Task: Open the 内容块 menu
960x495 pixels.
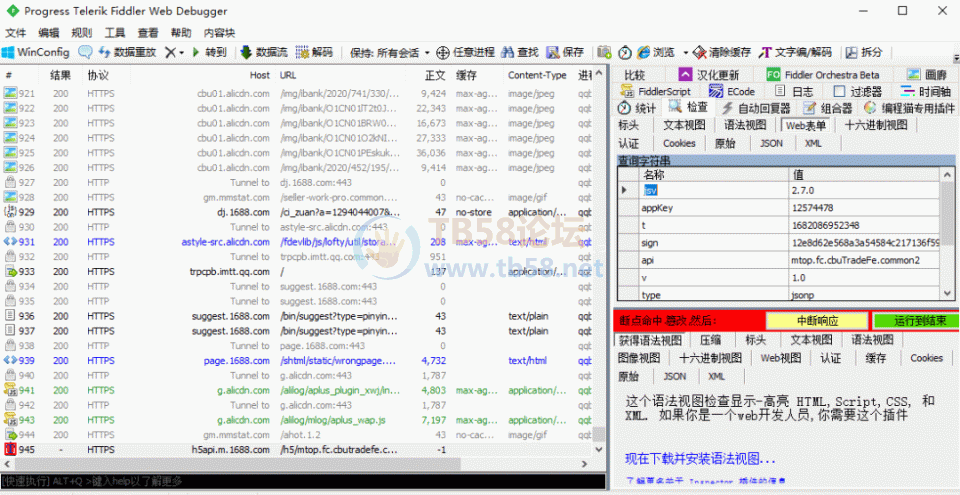Action: point(219,32)
